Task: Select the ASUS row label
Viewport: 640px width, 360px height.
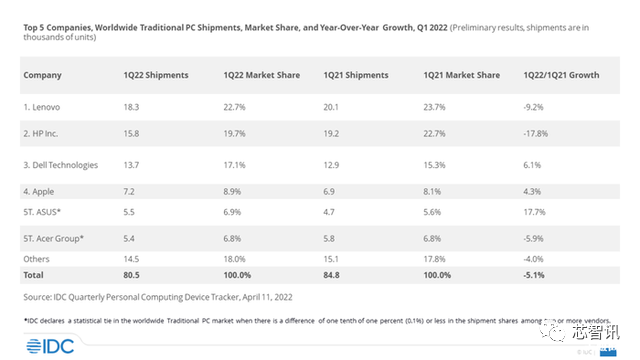Action: 42,212
